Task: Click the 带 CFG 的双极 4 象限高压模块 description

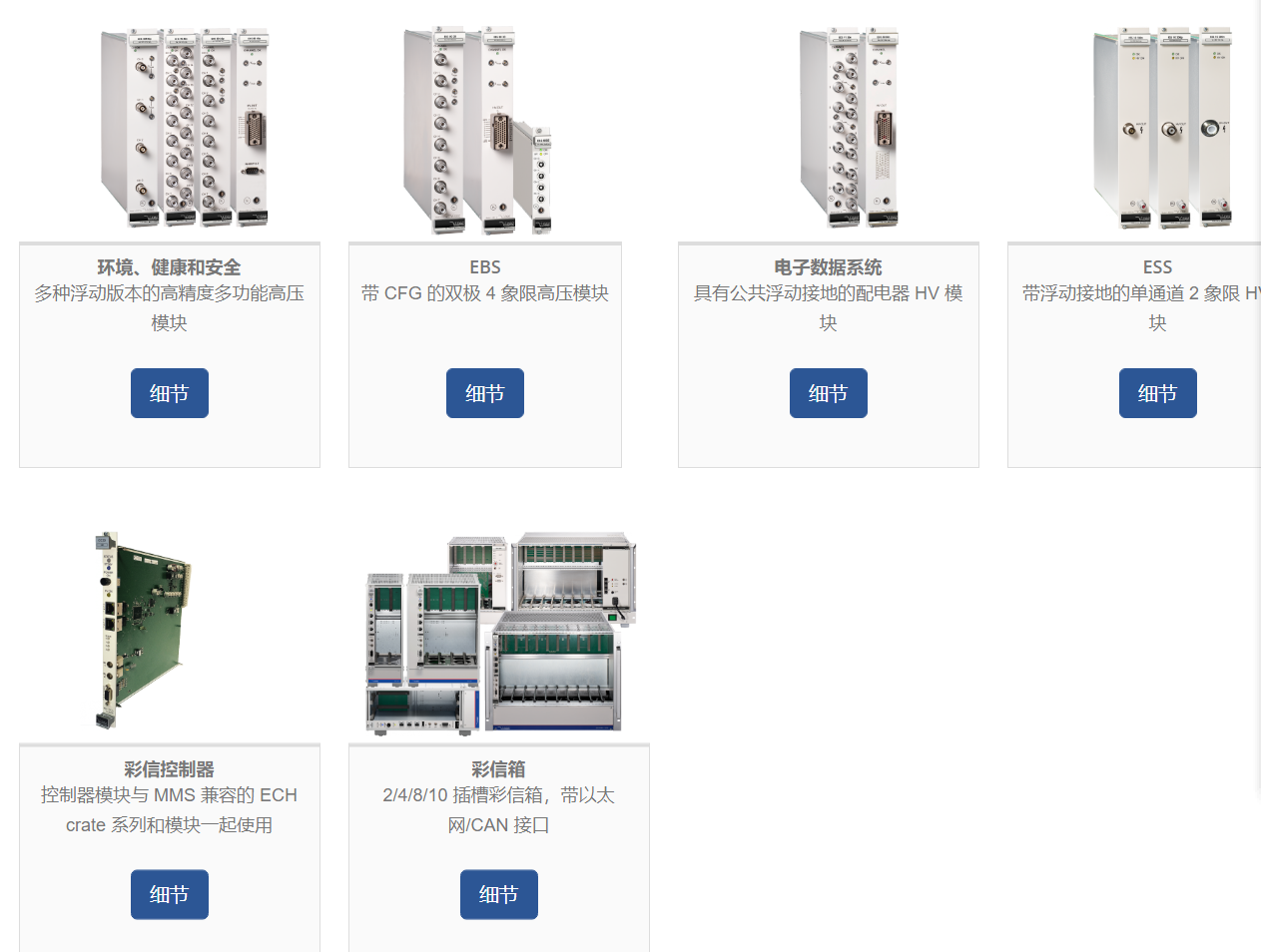Action: [485, 293]
